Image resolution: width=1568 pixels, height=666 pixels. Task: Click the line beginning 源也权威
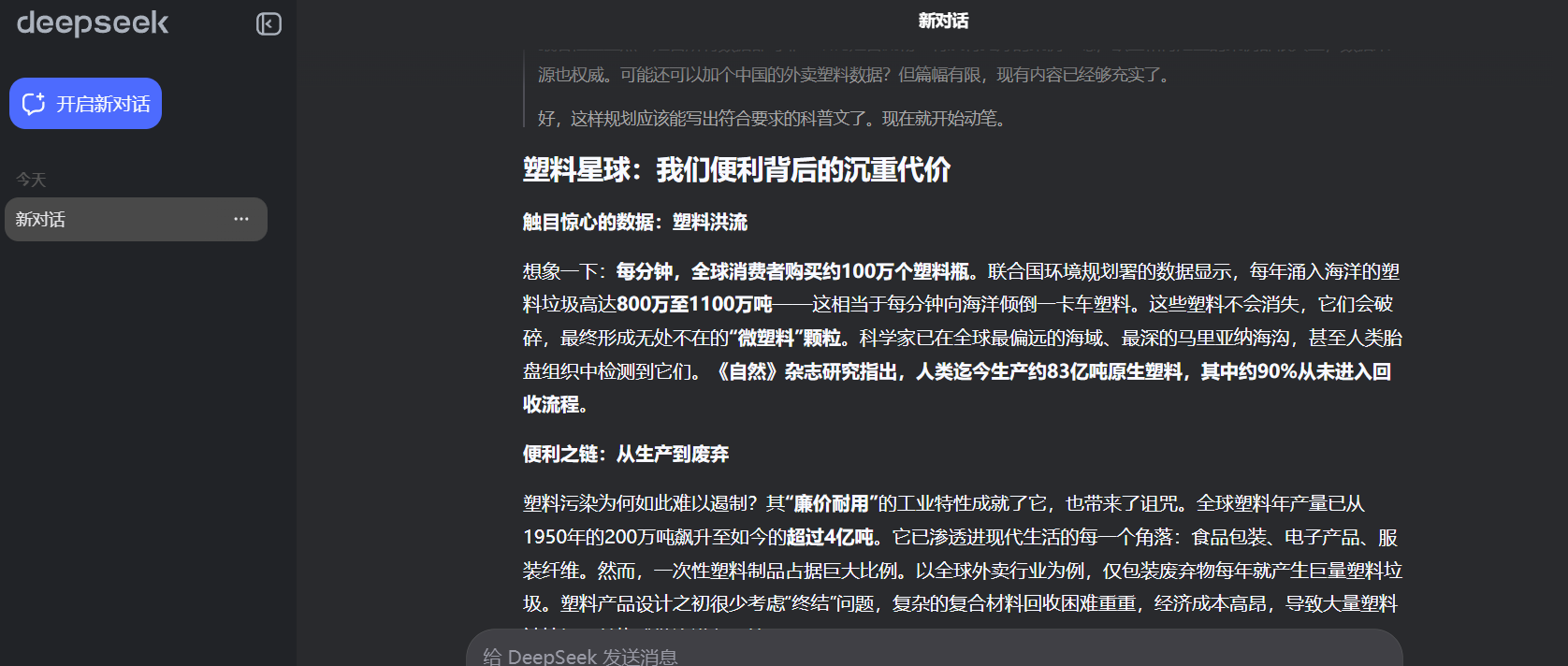(x=855, y=75)
